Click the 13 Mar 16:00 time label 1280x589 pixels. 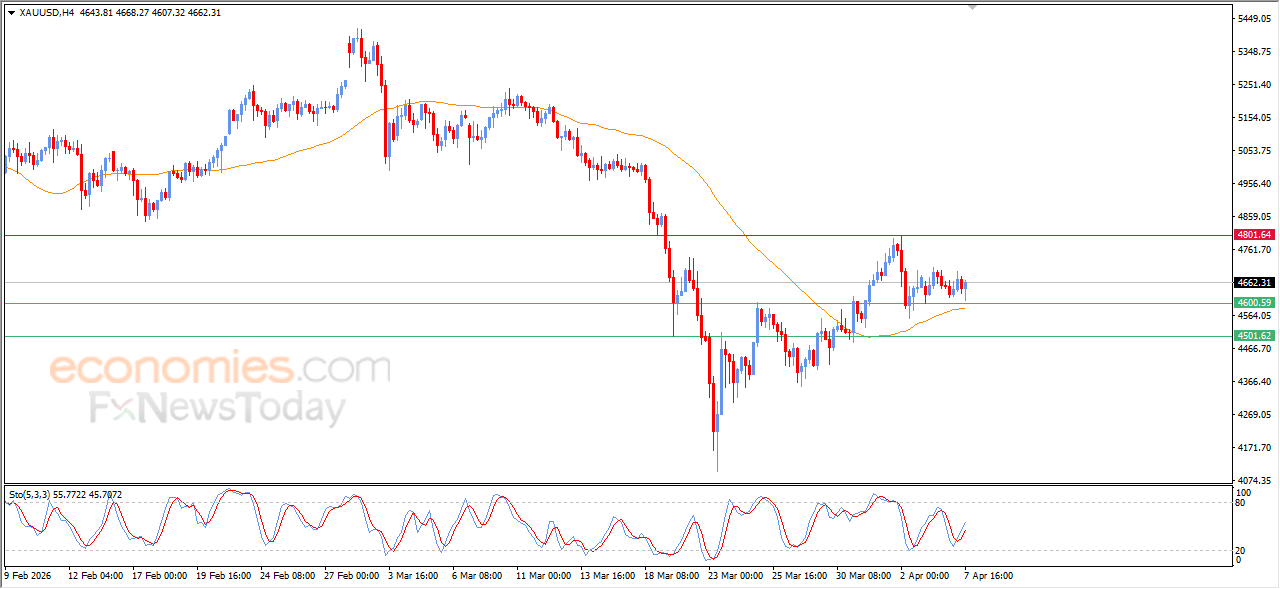[607, 576]
